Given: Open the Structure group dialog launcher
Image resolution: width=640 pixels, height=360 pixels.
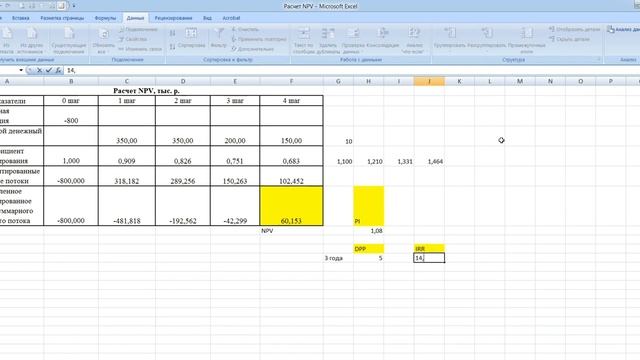Looking at the screenshot, I should 599,60.
